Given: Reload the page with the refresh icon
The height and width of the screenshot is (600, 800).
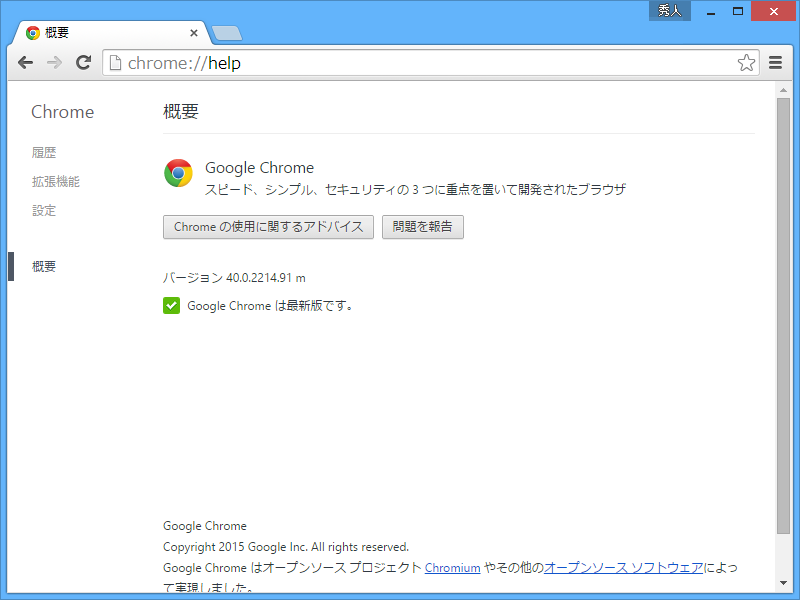Looking at the screenshot, I should pos(83,62).
